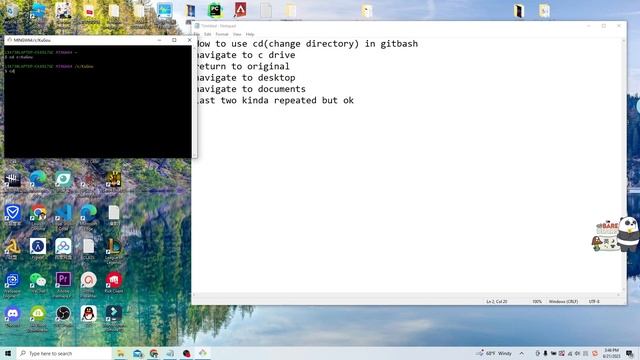This screenshot has width=640, height=360.
Task: Open the Edit menu in Notepad
Action: point(208,34)
